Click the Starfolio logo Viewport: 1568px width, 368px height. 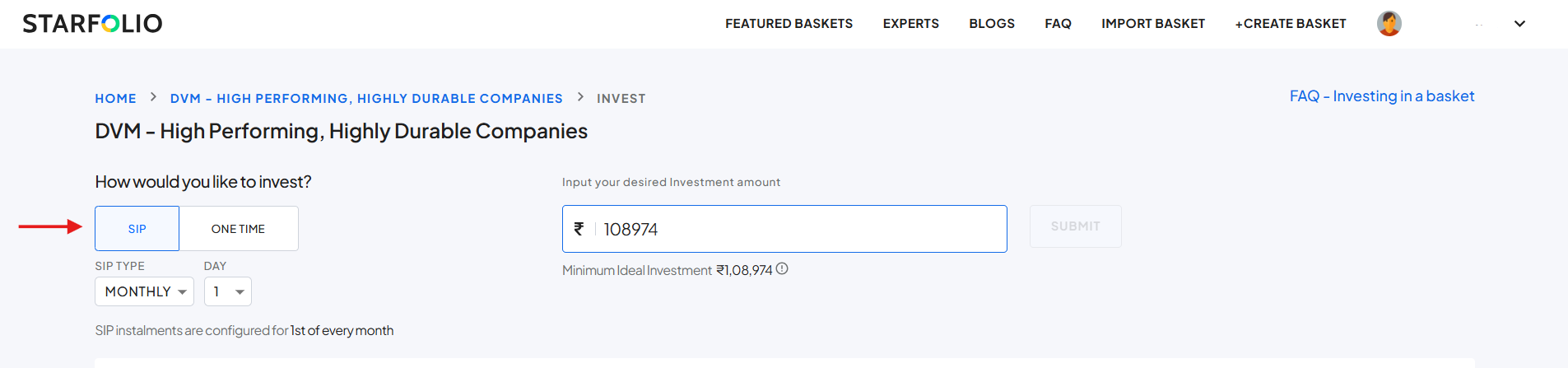92,23
